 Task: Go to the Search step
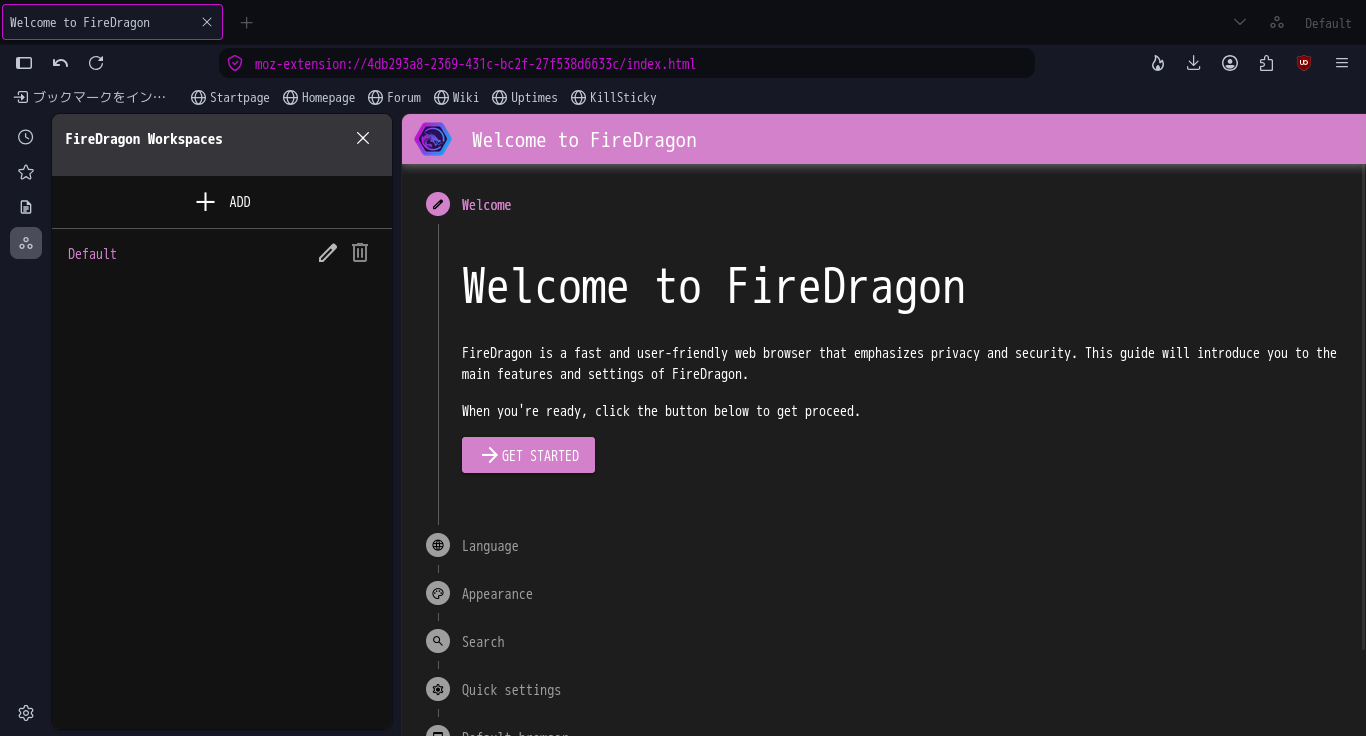[483, 642]
